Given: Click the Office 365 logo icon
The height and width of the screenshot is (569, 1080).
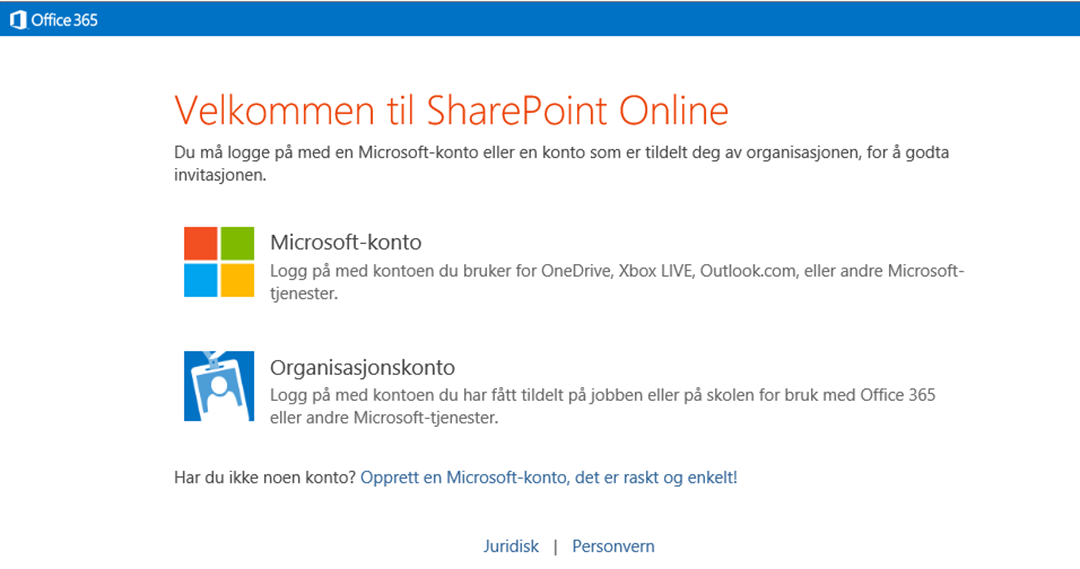Looking at the screenshot, I should (17, 19).
